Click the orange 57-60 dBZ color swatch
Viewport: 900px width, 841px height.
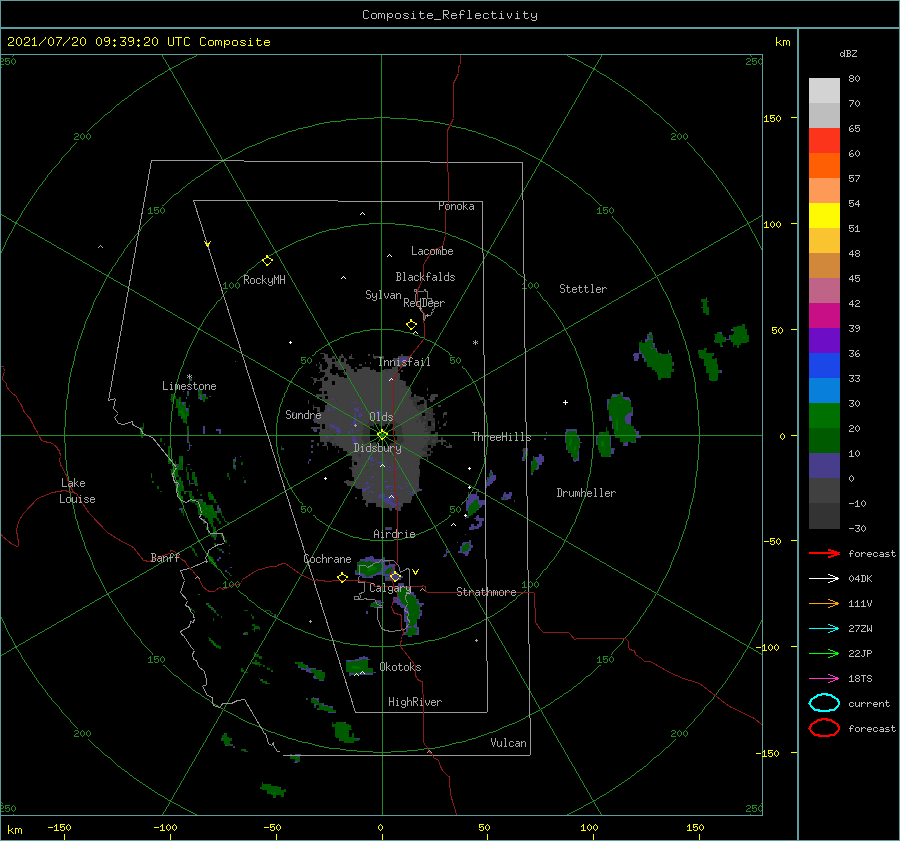pyautogui.click(x=824, y=166)
